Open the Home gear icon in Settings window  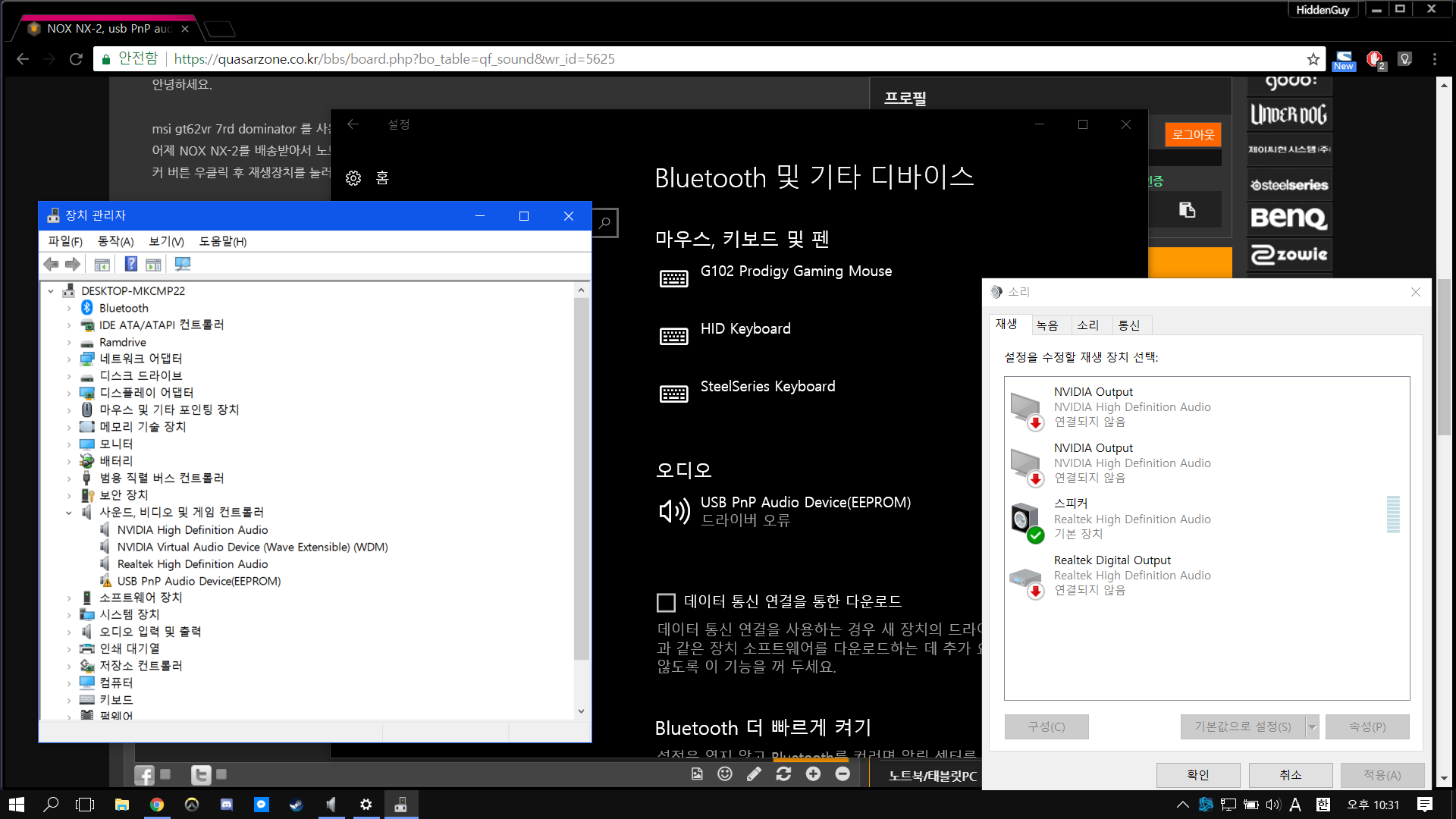(353, 177)
